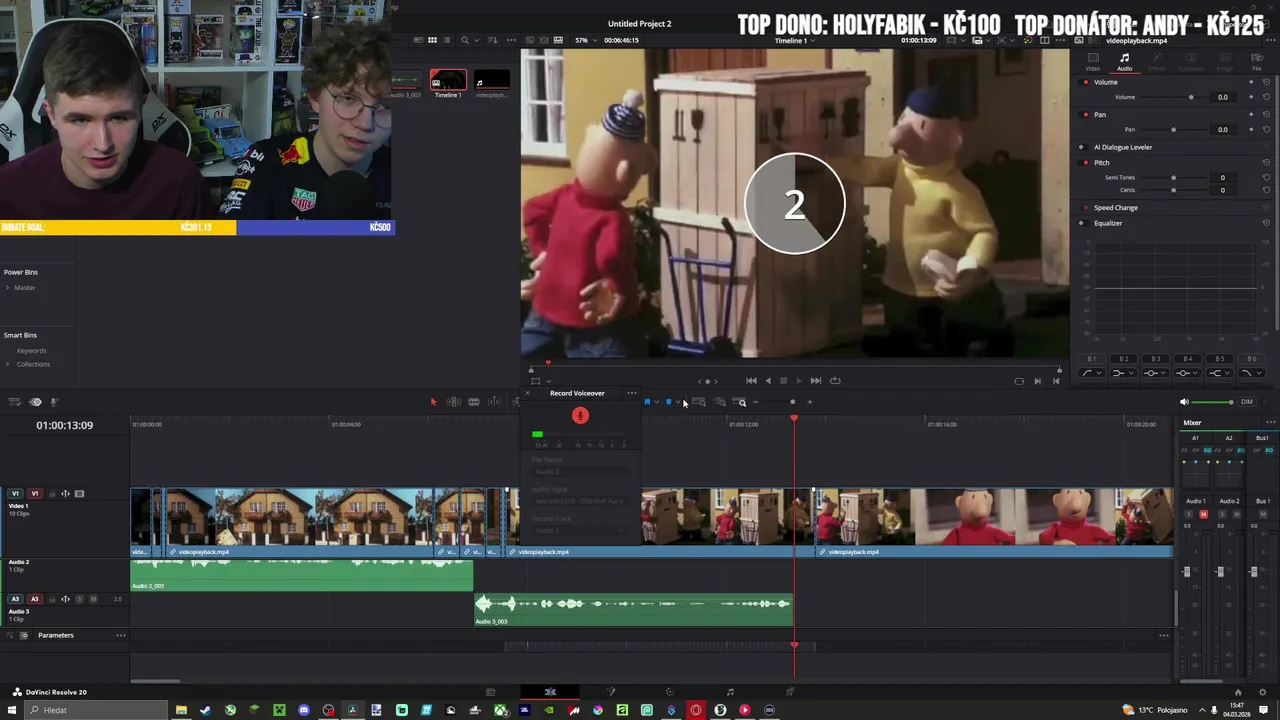Switch inspector to the Audio tab
The height and width of the screenshot is (720, 1280).
pos(1124,62)
